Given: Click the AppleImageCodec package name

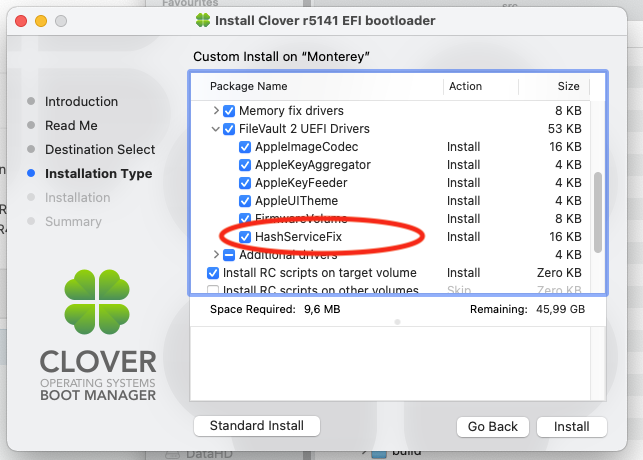Looking at the screenshot, I should click(x=306, y=147).
